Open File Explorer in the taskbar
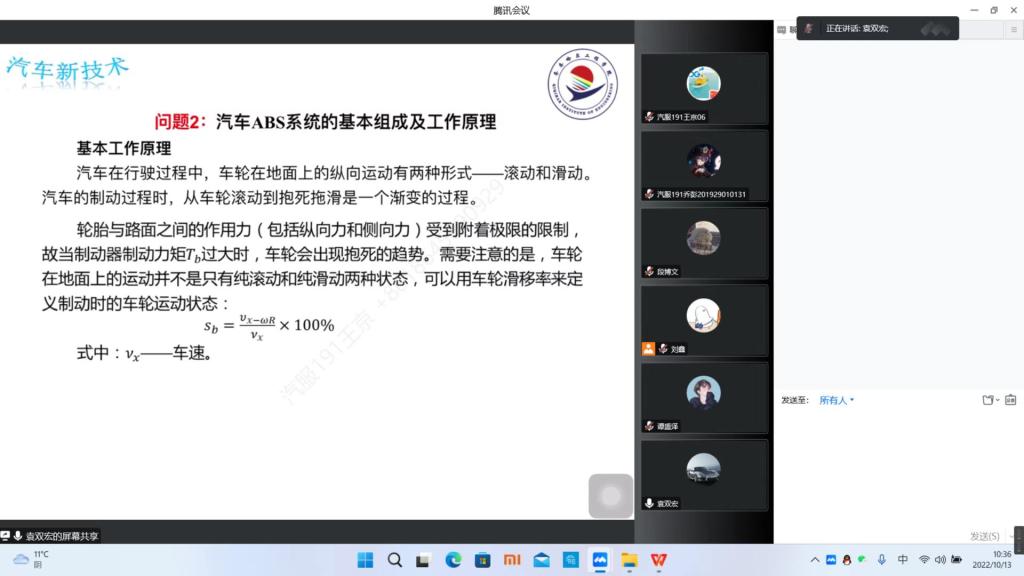 click(629, 560)
